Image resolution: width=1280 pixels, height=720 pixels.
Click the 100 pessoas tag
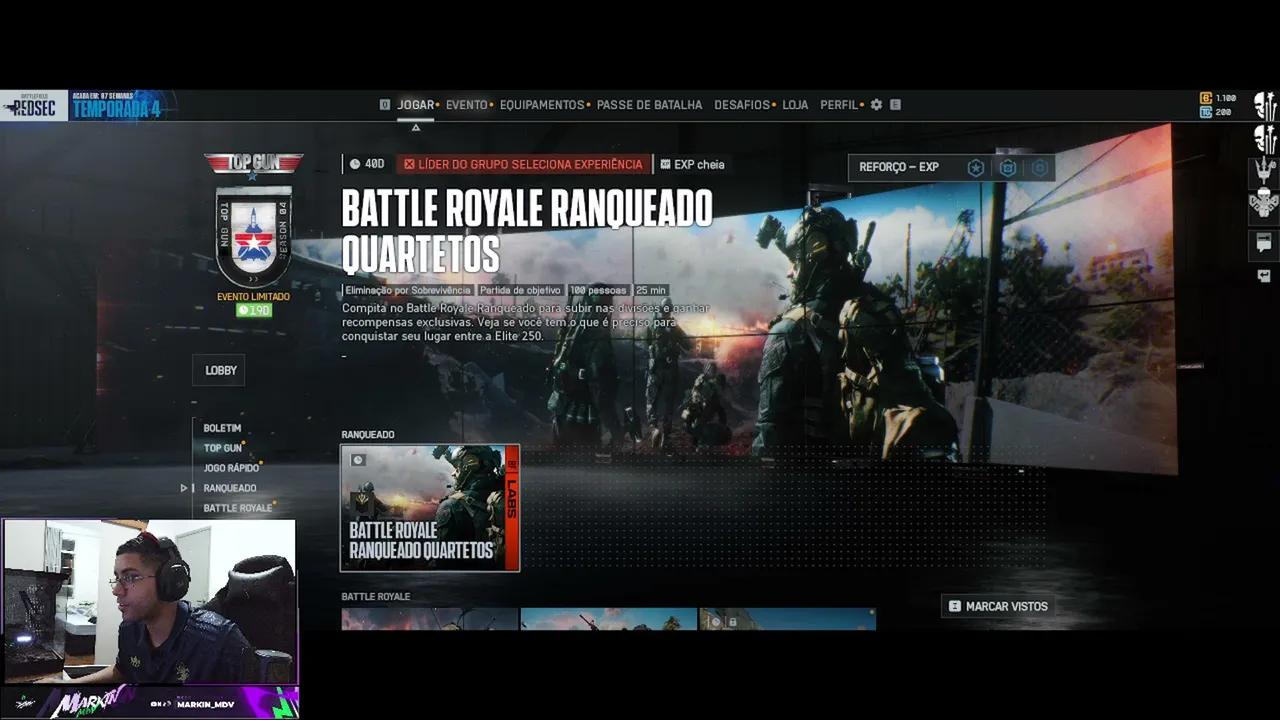point(598,290)
